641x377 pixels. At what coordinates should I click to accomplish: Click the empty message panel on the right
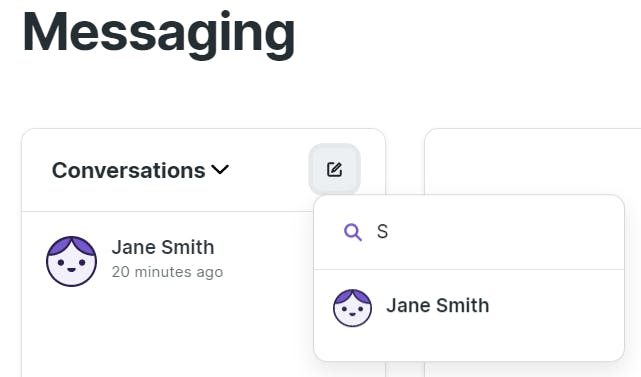(x=533, y=164)
